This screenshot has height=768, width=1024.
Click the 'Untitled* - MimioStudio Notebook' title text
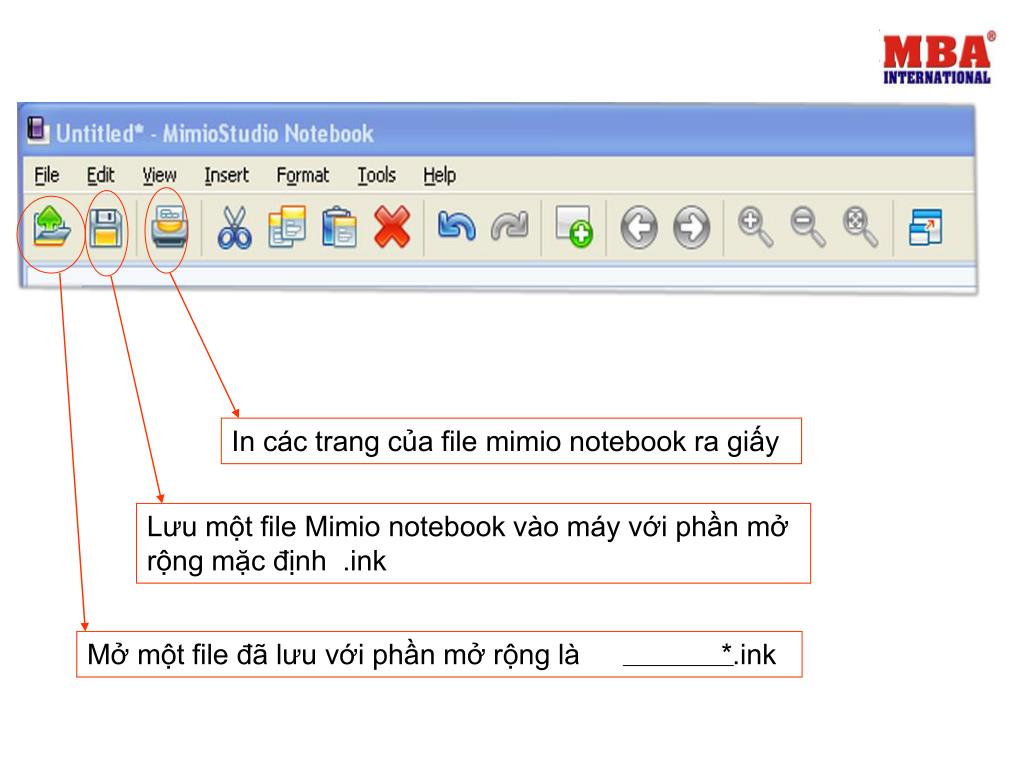tap(214, 134)
